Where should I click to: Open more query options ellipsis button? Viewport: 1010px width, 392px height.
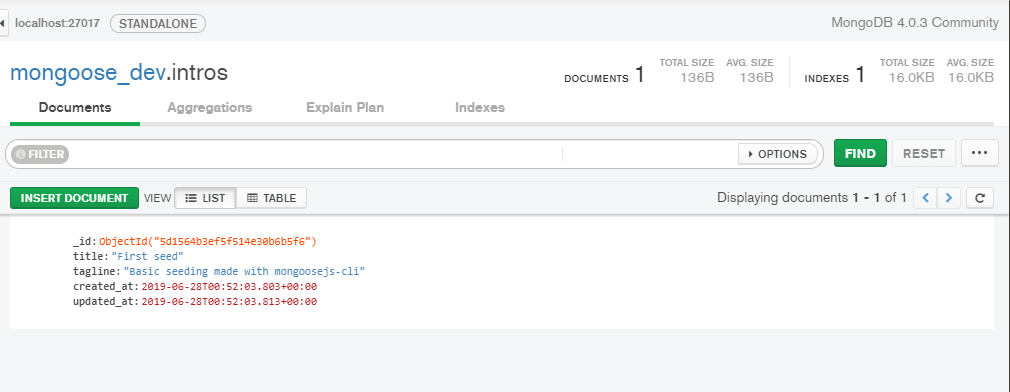click(x=980, y=153)
